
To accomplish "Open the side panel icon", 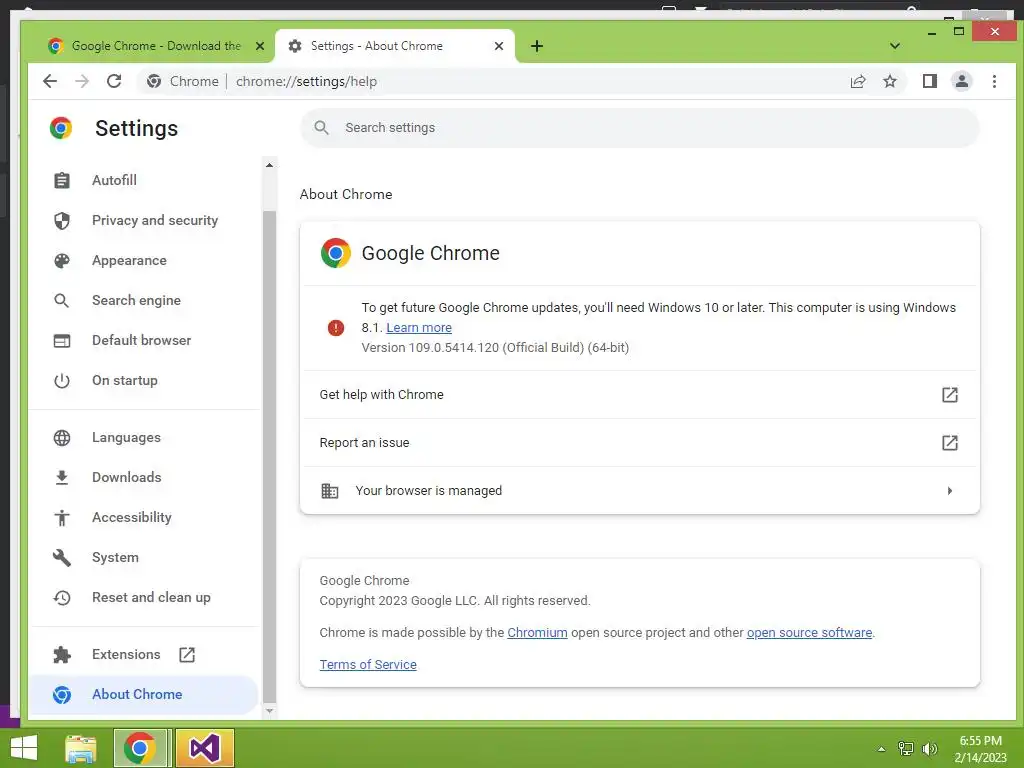I will point(929,81).
